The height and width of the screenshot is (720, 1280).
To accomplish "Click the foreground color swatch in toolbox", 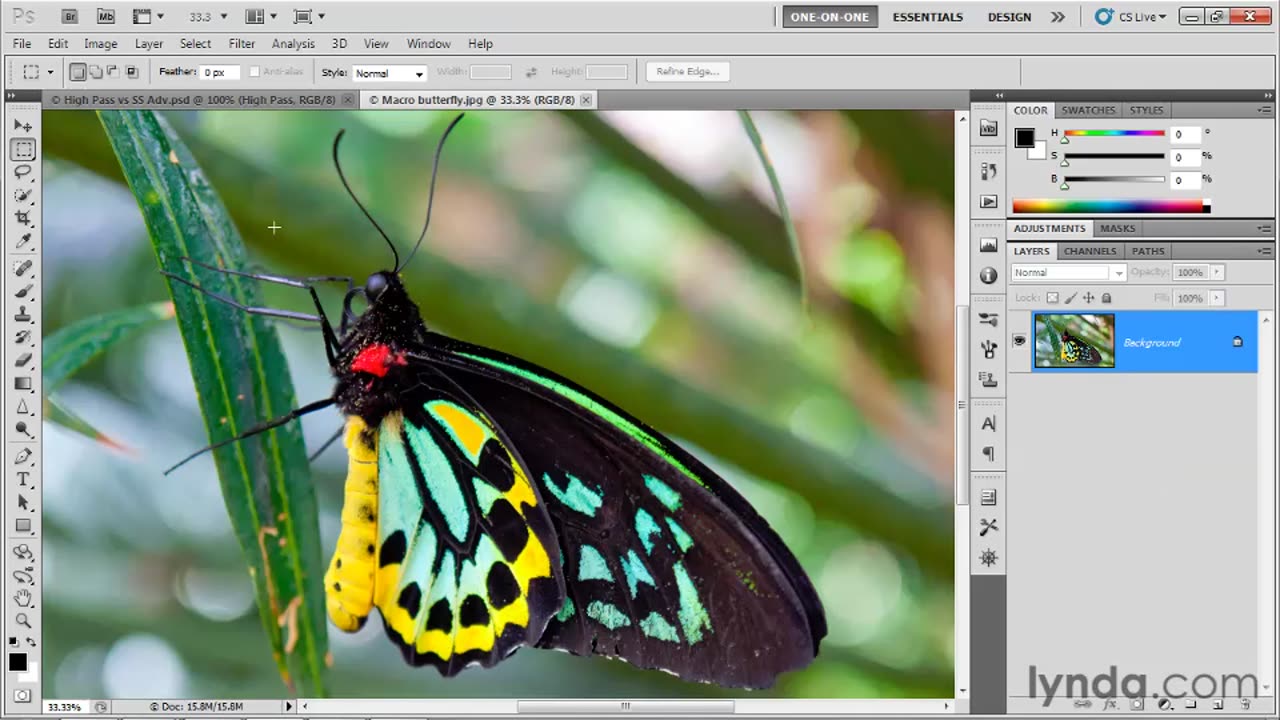I will click(x=18, y=662).
